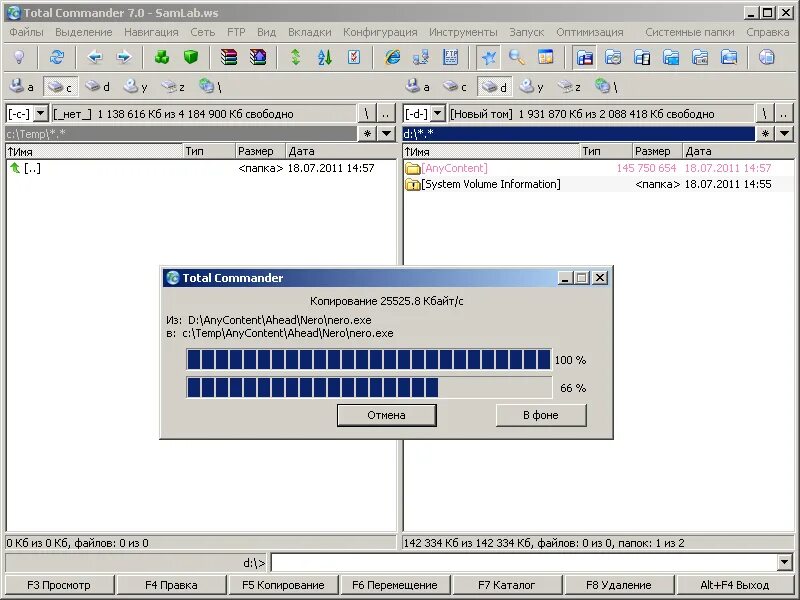
Task: Open the Конфигурация menu
Action: (380, 32)
